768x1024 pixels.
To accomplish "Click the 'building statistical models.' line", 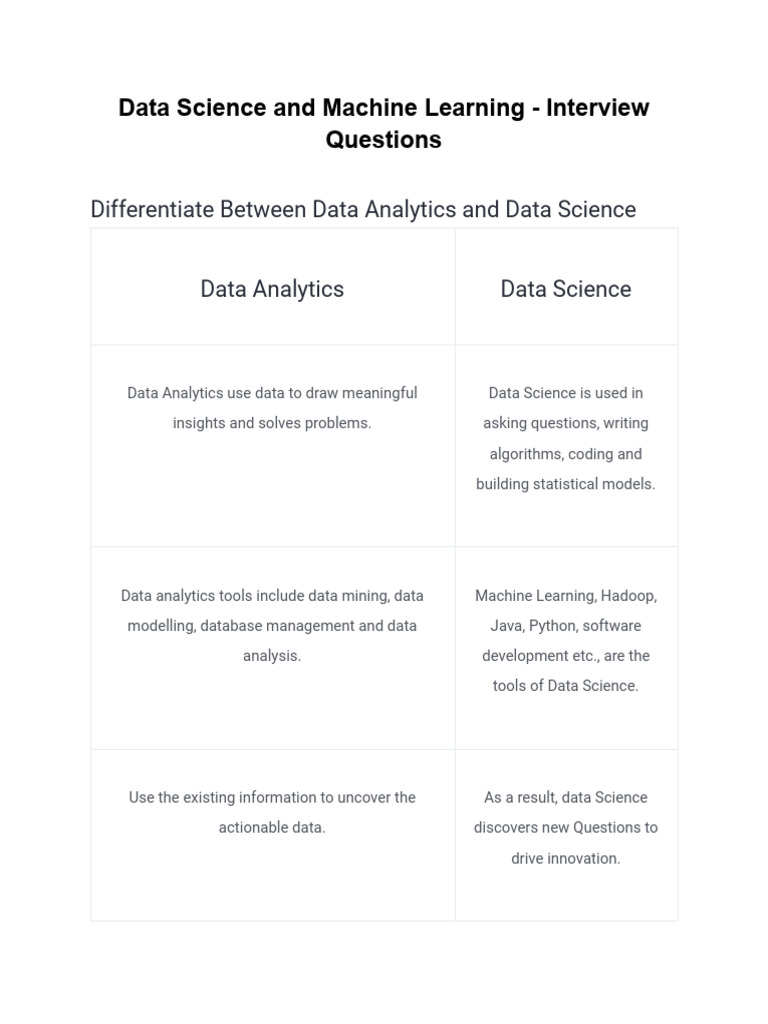I will tap(566, 484).
